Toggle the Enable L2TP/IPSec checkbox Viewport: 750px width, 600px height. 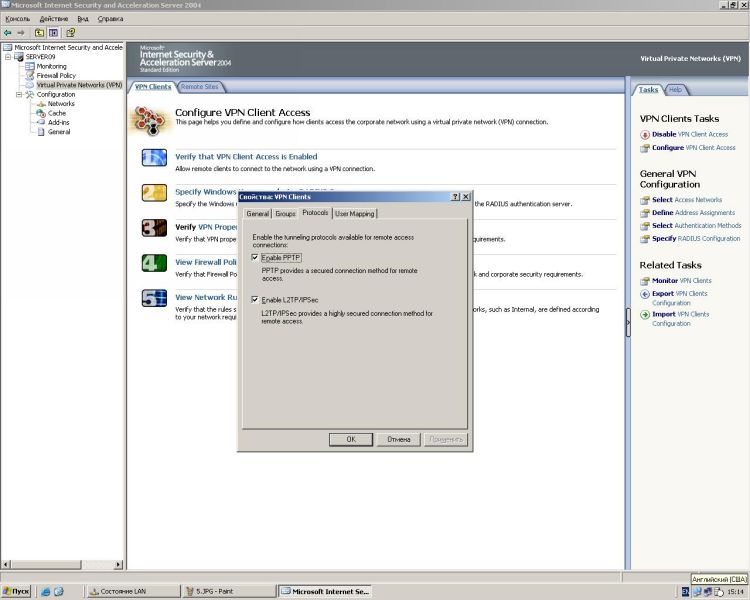pos(255,300)
